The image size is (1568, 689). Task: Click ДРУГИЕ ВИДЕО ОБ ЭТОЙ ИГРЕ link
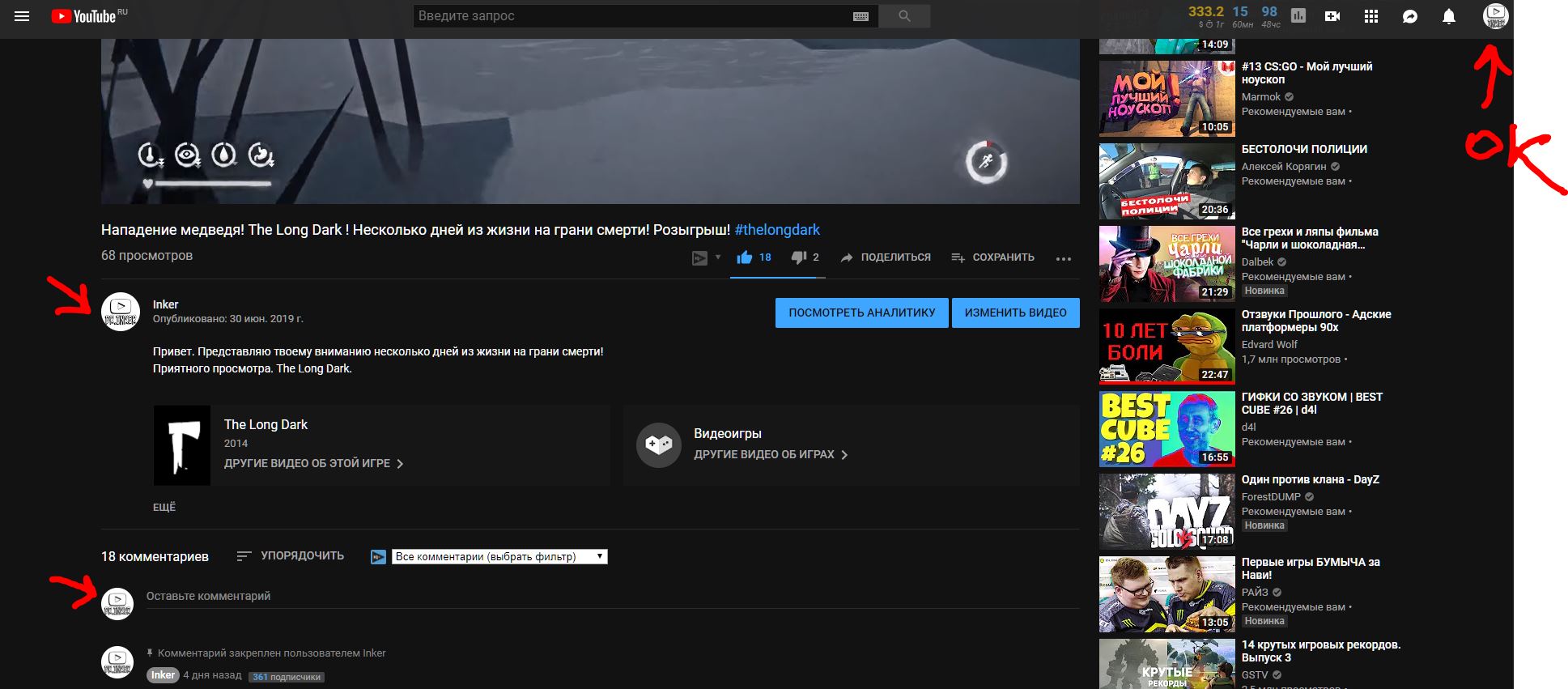coord(313,463)
